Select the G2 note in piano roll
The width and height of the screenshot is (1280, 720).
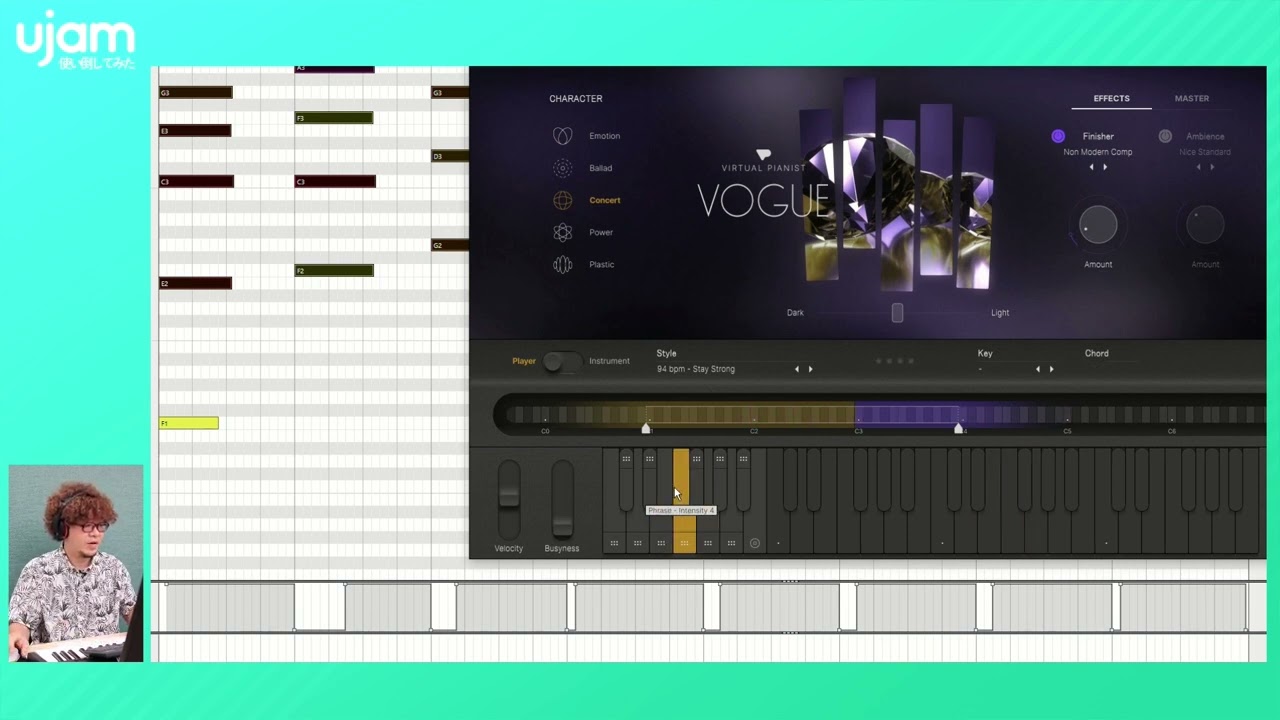click(450, 245)
